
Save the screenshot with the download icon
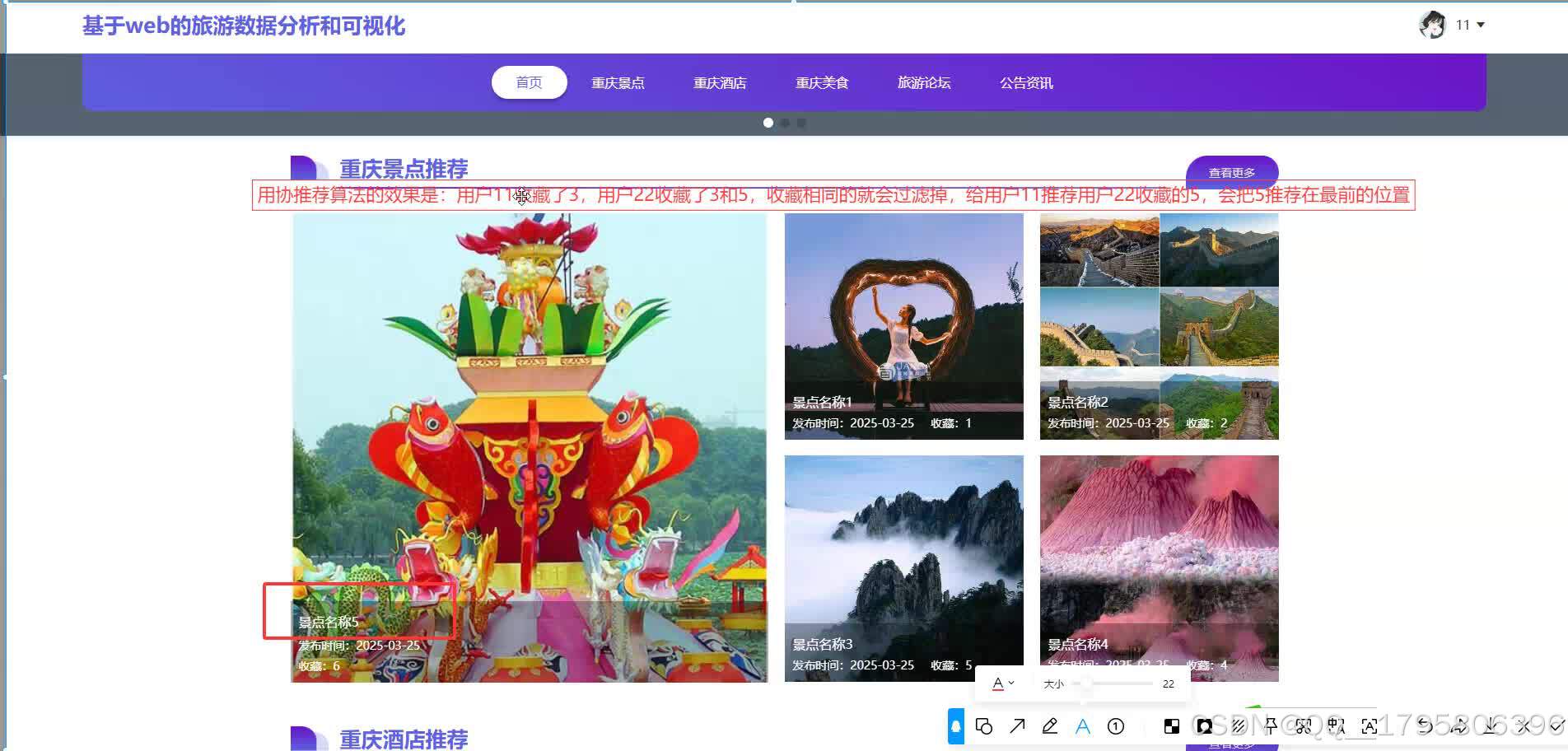tap(1492, 727)
